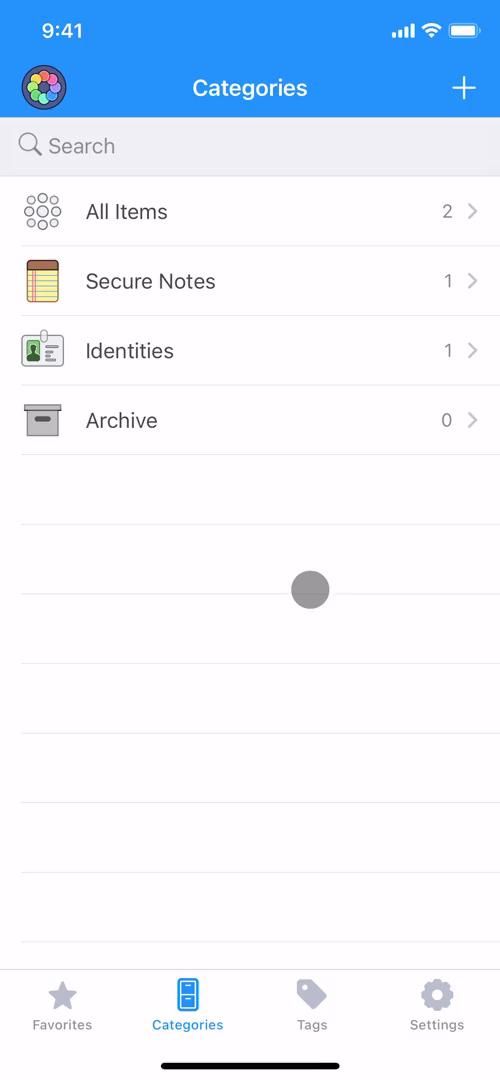The image size is (500, 1080).
Task: Expand Identities with its chevron
Action: 472,351
